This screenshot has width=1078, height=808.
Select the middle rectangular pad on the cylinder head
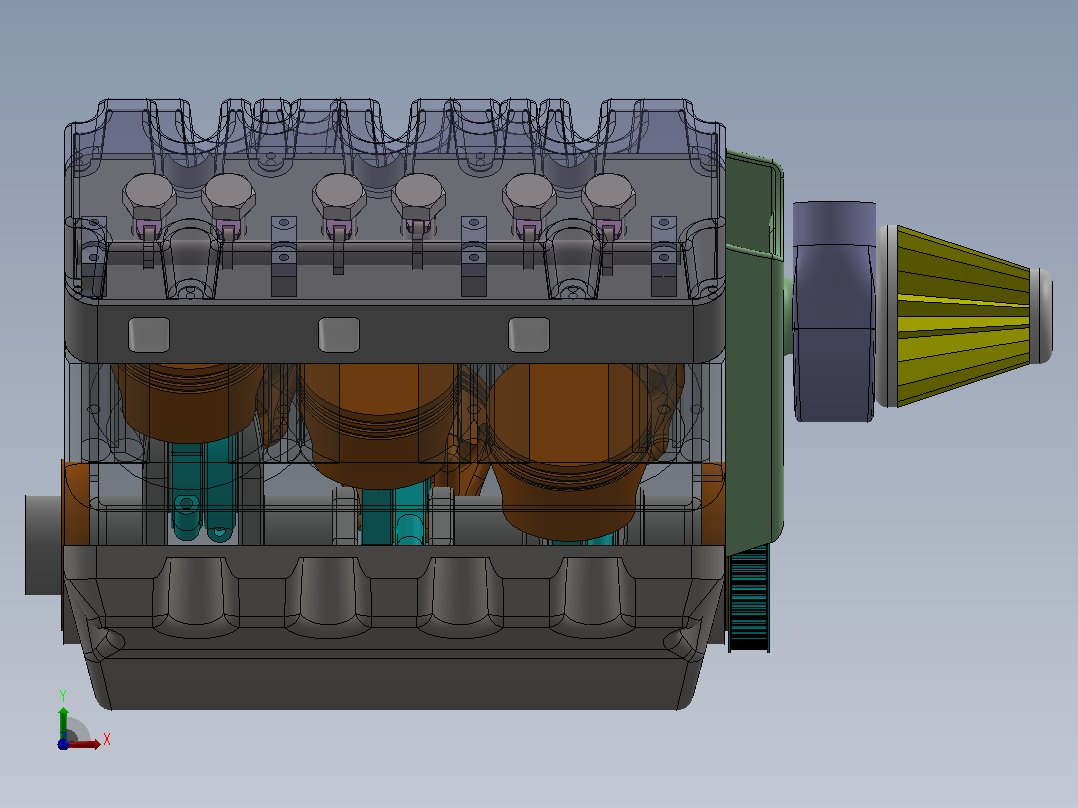pyautogui.click(x=339, y=335)
